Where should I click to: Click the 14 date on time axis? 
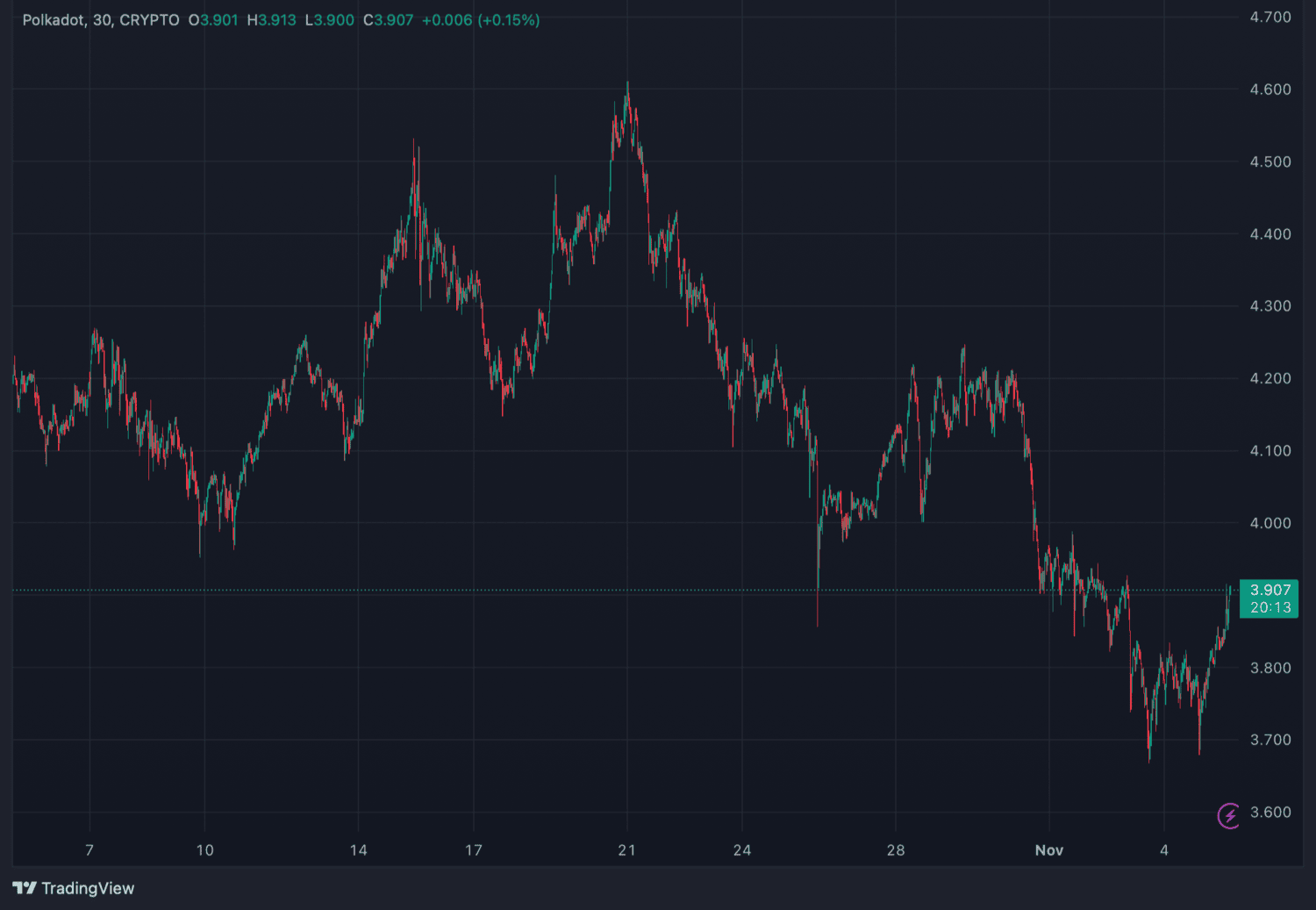click(x=358, y=849)
